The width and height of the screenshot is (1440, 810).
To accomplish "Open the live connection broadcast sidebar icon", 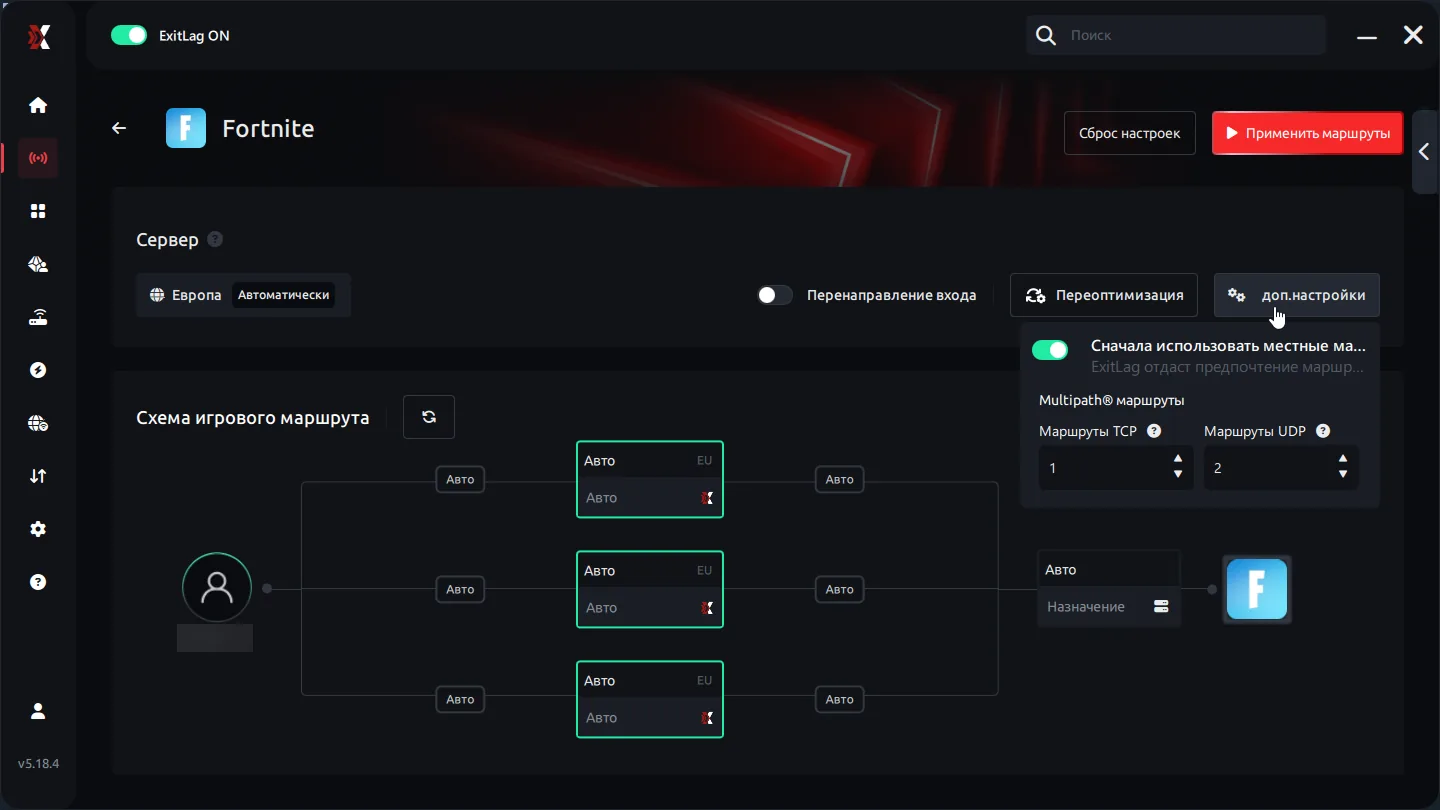I will [38, 158].
